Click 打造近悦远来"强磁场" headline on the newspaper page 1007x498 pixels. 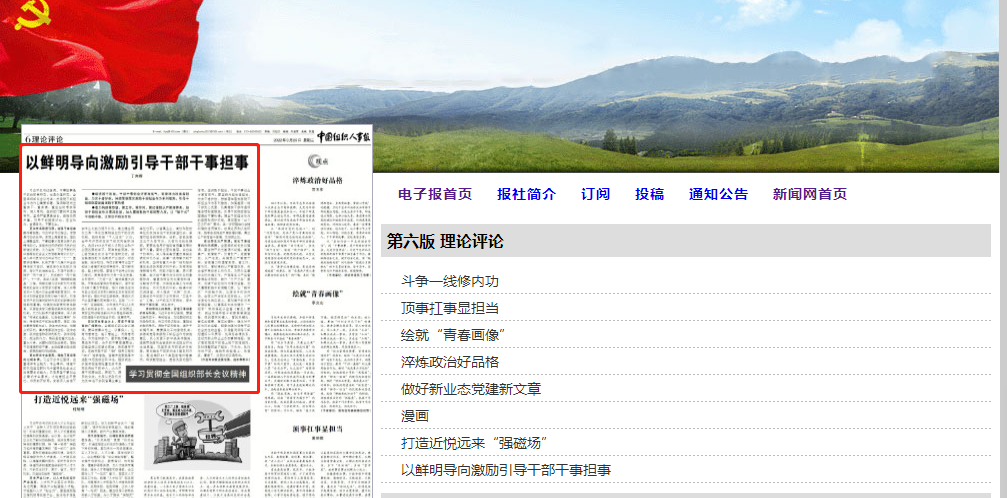pos(79,400)
